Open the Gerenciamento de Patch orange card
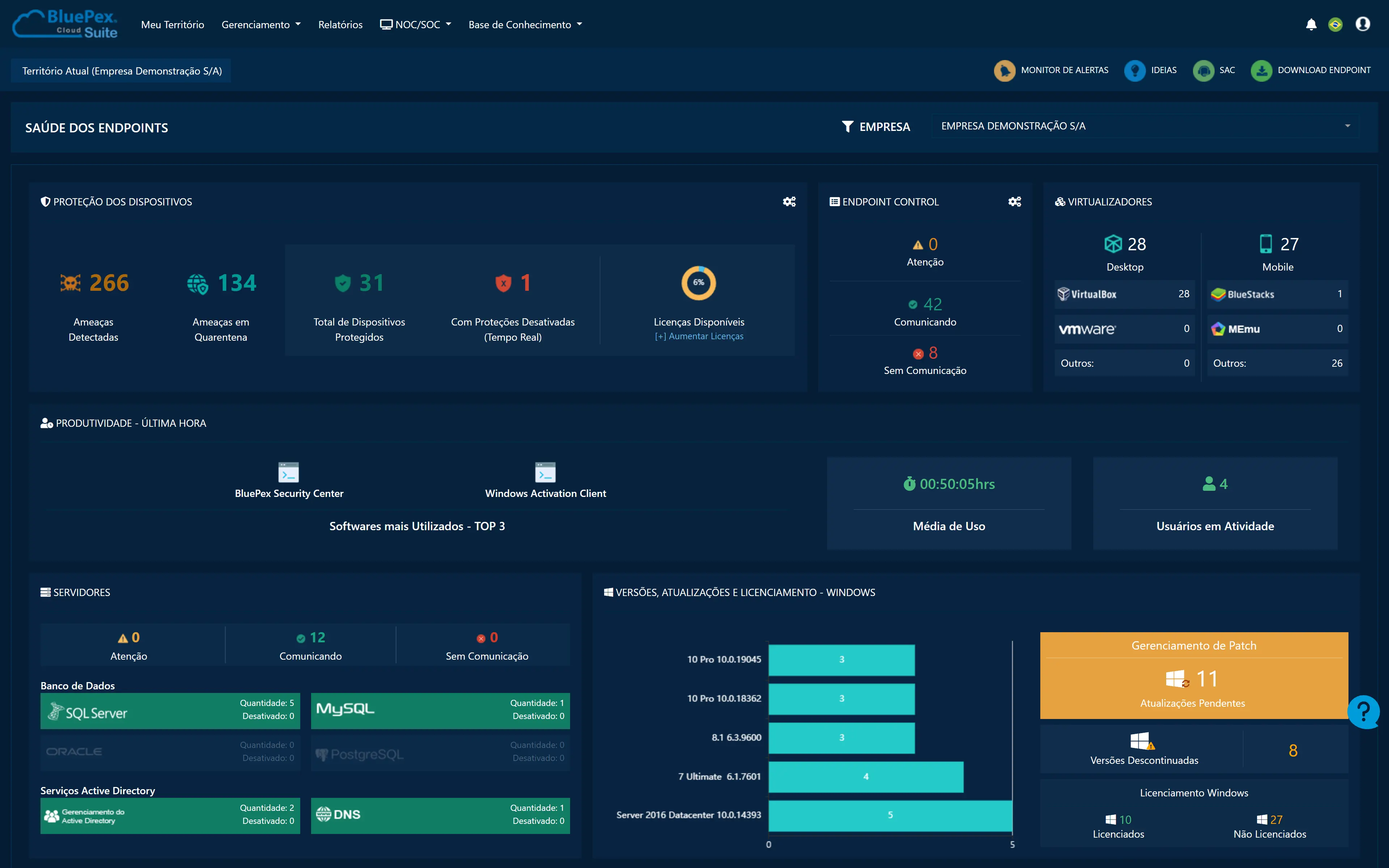 pyautogui.click(x=1194, y=675)
